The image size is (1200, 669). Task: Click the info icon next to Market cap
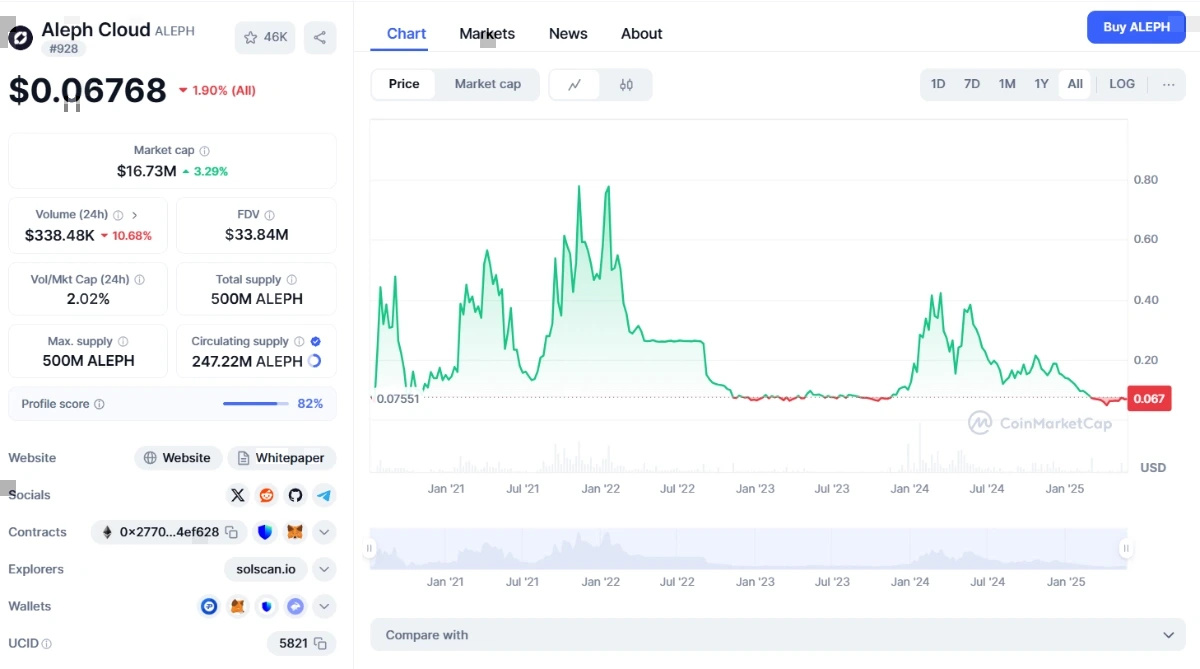click(204, 151)
